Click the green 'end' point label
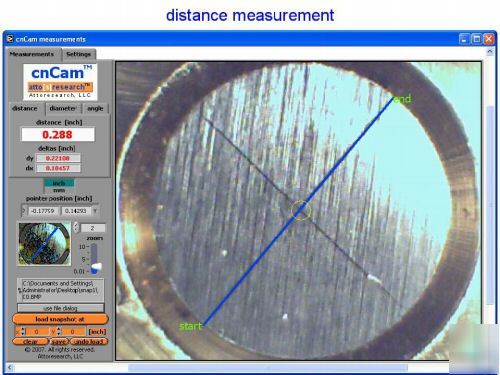500x375 pixels. (402, 99)
